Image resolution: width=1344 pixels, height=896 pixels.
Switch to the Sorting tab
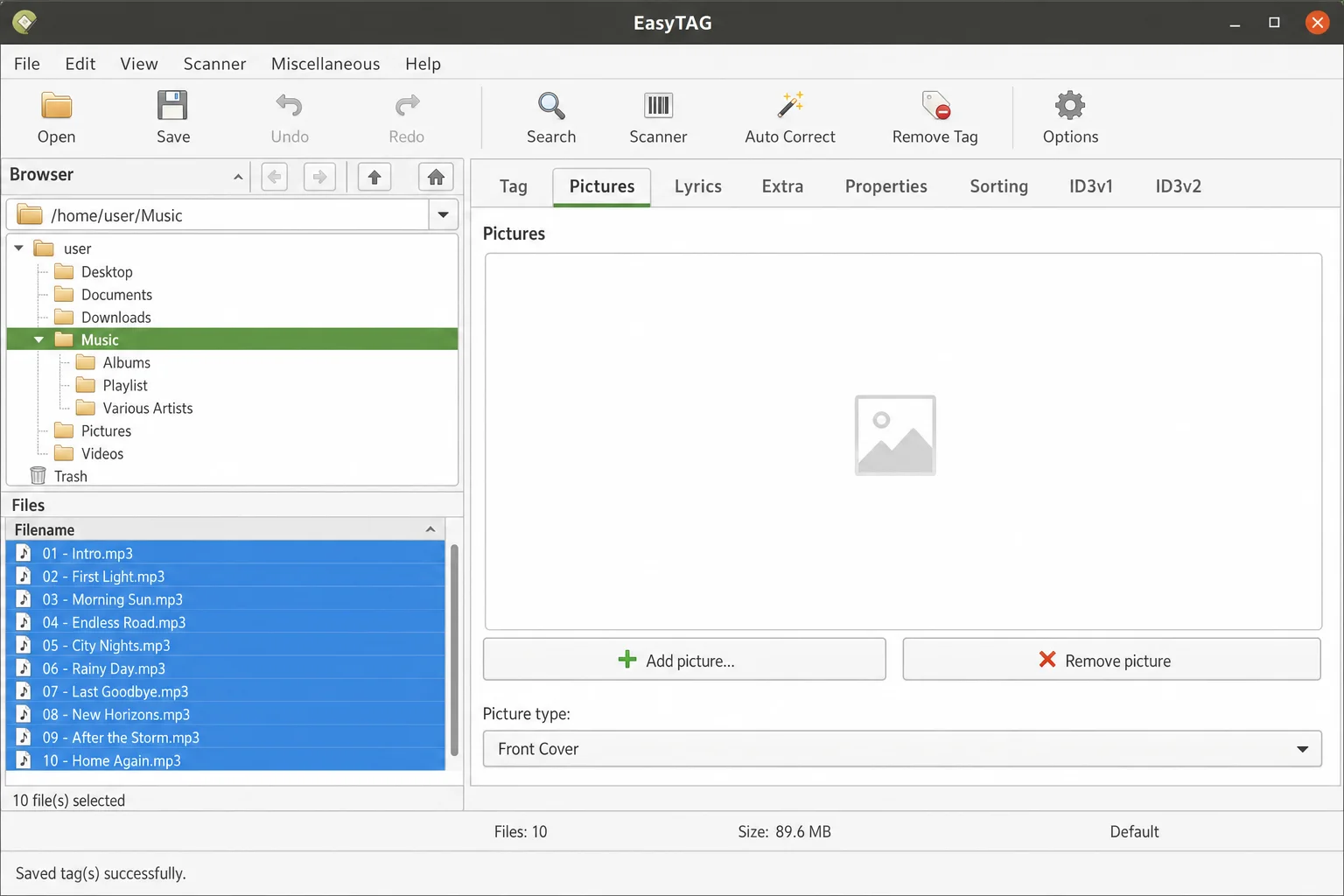click(998, 186)
